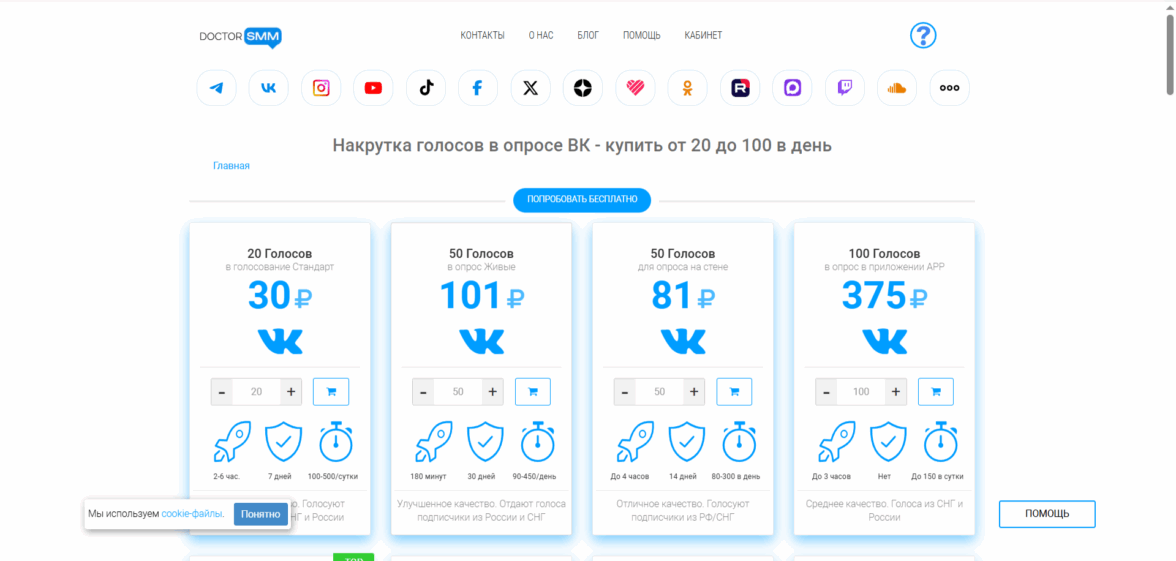Increase quantity on the 30₽ package
The image size is (1176, 561).
291,392
